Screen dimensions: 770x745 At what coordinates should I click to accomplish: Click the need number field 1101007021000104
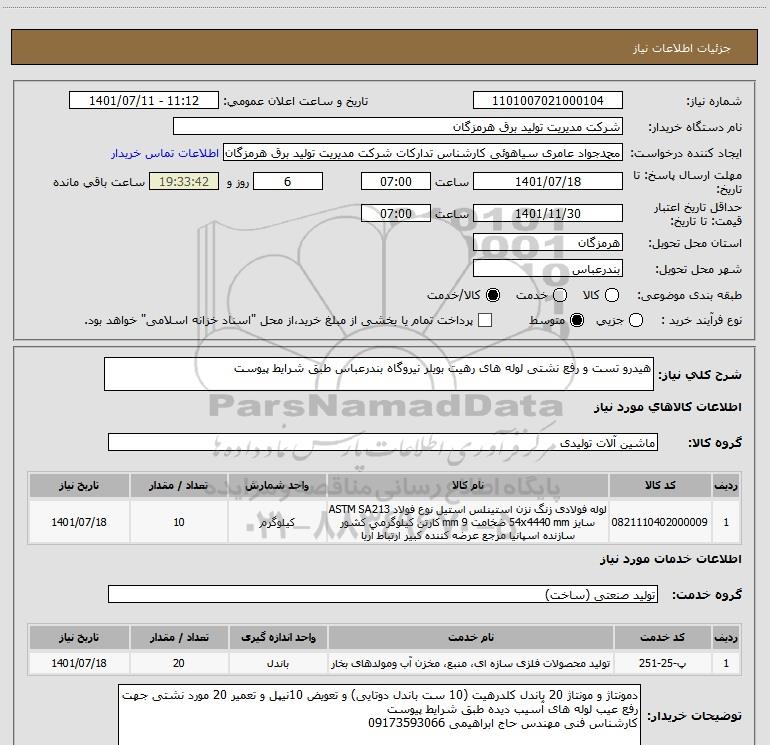coord(548,101)
